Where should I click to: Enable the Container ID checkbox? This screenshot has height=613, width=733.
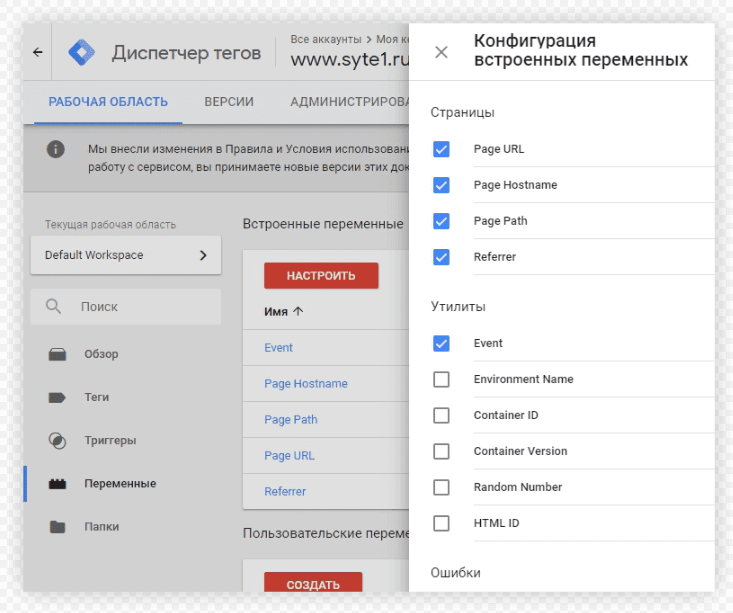click(441, 415)
